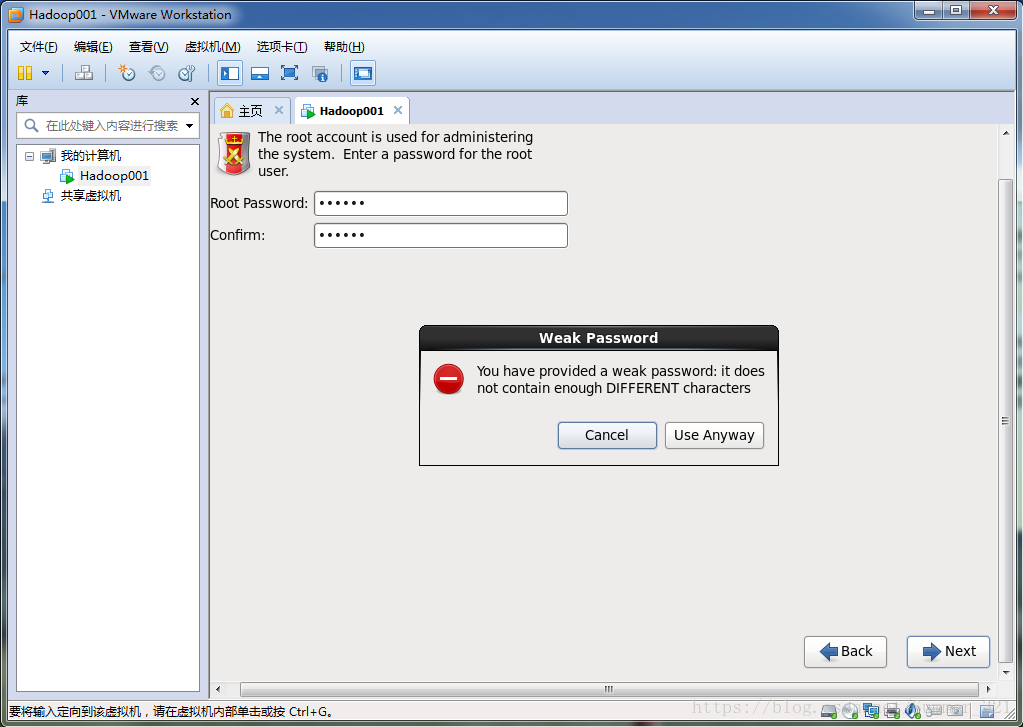Click the Confirm password input field

pyautogui.click(x=441, y=236)
